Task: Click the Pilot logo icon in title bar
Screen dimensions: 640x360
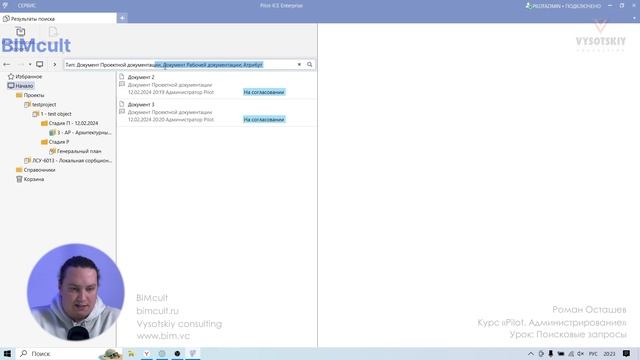Action: (5, 5)
